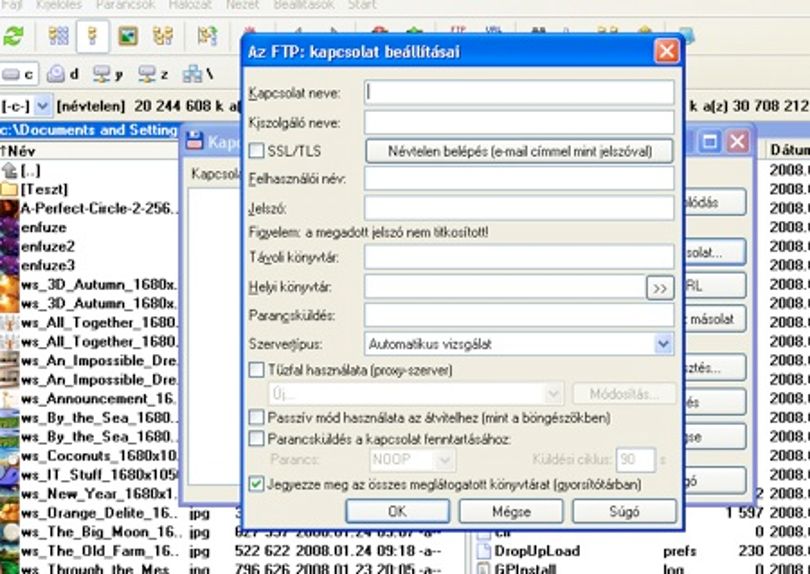Select the brief file list view icon
This screenshot has width=810, height=574.
(x=58, y=36)
